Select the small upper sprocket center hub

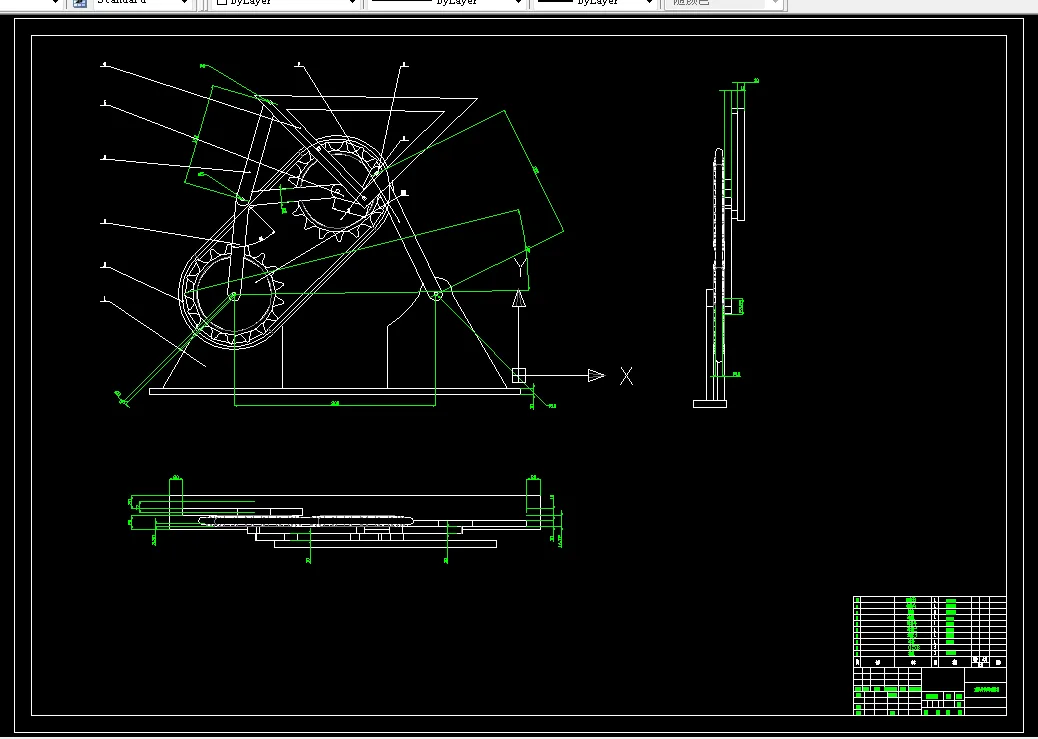point(337,193)
